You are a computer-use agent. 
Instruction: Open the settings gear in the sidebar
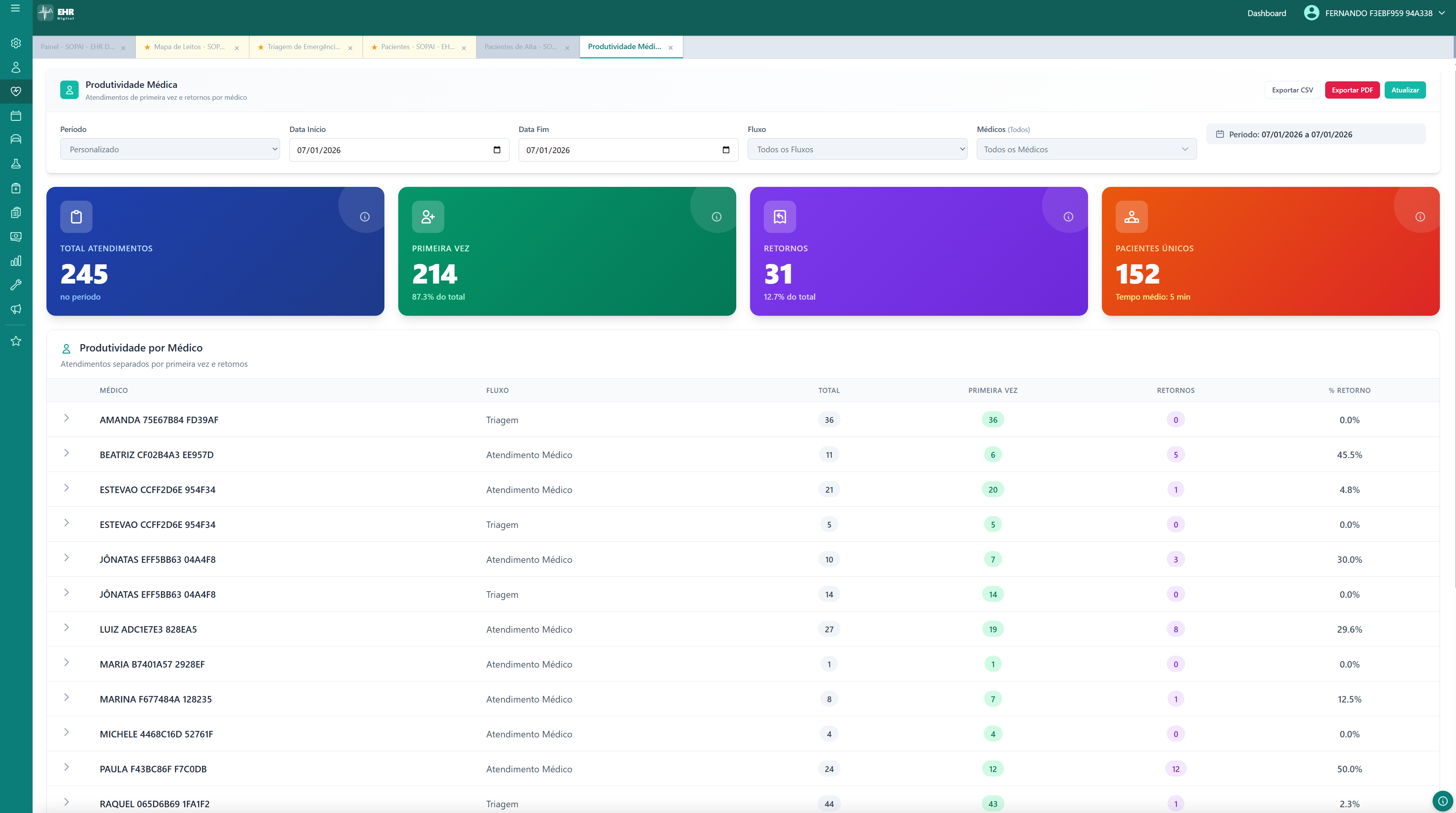15,43
